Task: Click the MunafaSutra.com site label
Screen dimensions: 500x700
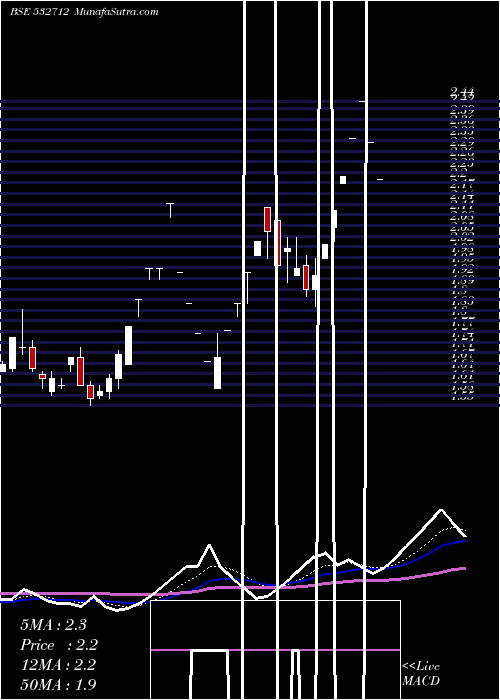Action: (x=117, y=12)
